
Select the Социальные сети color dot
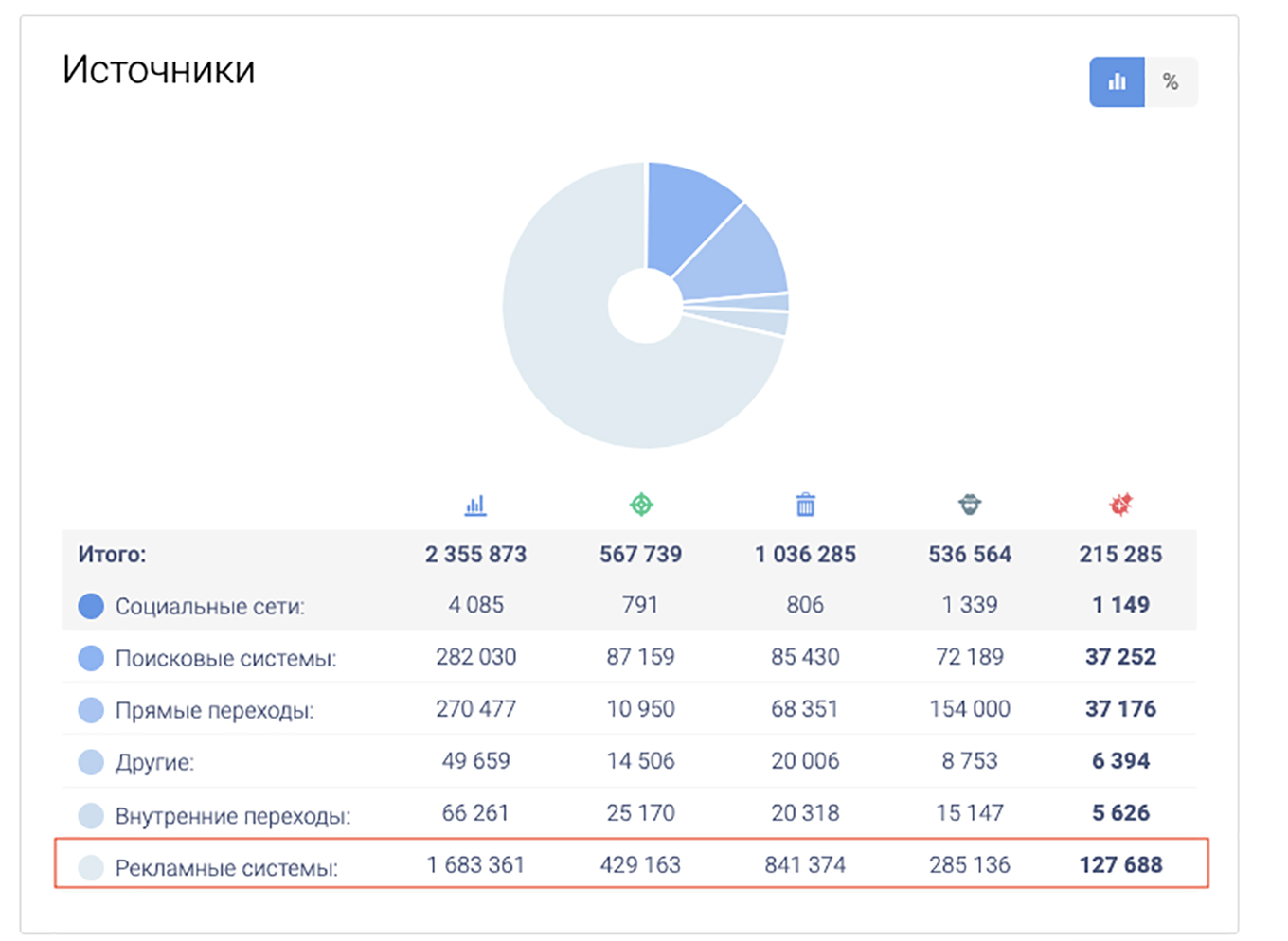coord(91,606)
